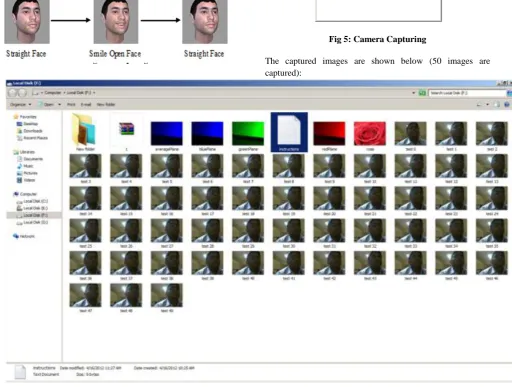Select the rose image thumbnail
Image resolution: width=512 pixels, height=387 pixels.
coord(370,133)
